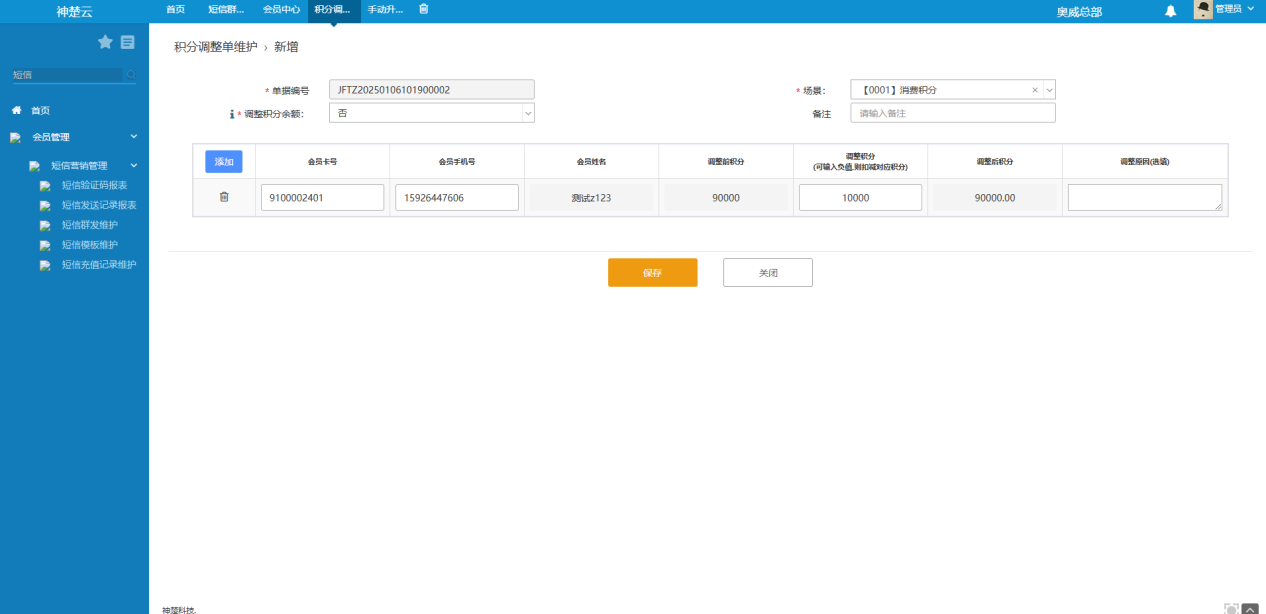This screenshot has width=1266, height=614.
Task: Click the icon beside 短信验证码报表
Action: pyautogui.click(x=45, y=185)
